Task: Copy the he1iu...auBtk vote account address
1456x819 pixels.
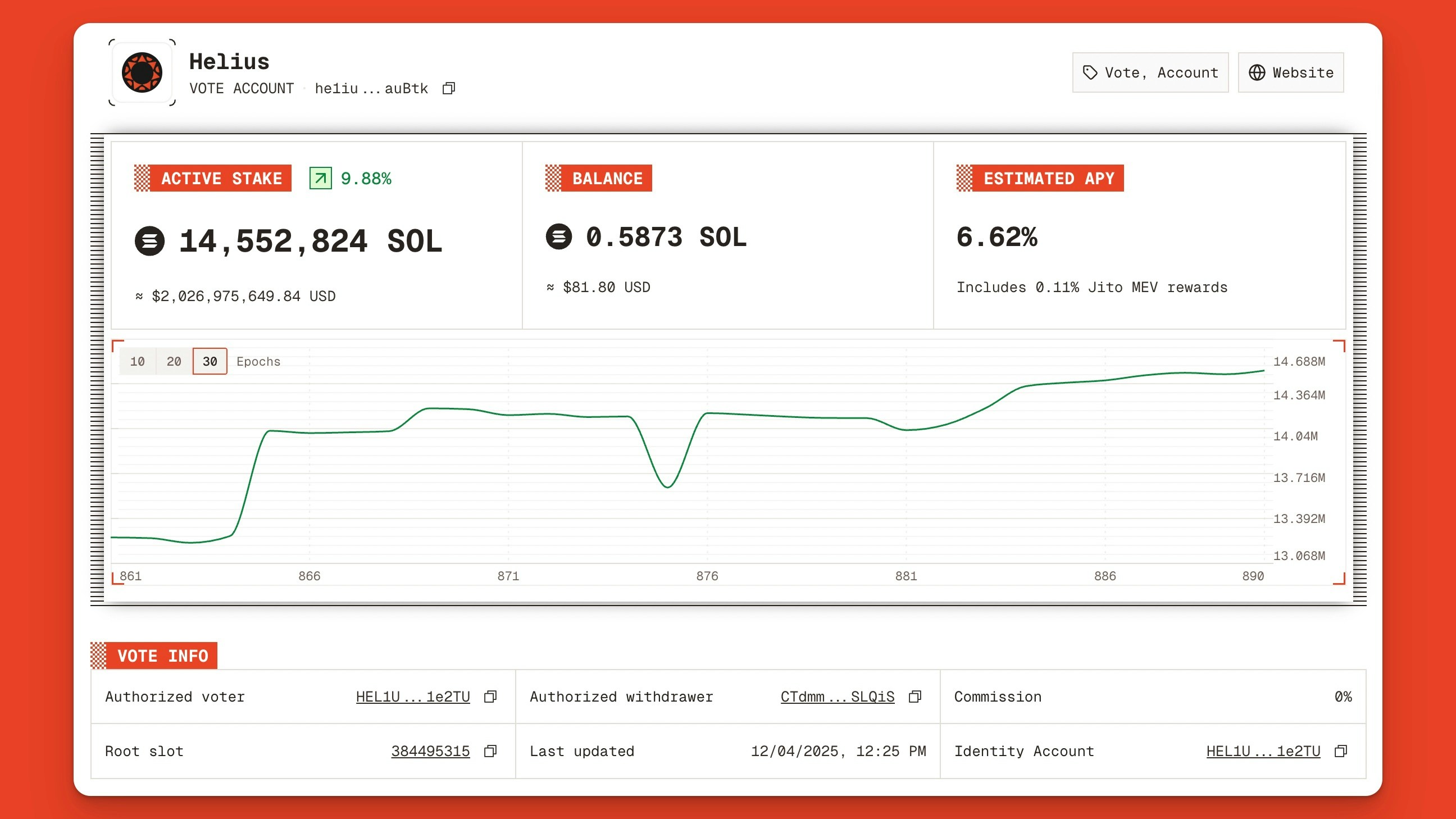Action: pyautogui.click(x=449, y=88)
